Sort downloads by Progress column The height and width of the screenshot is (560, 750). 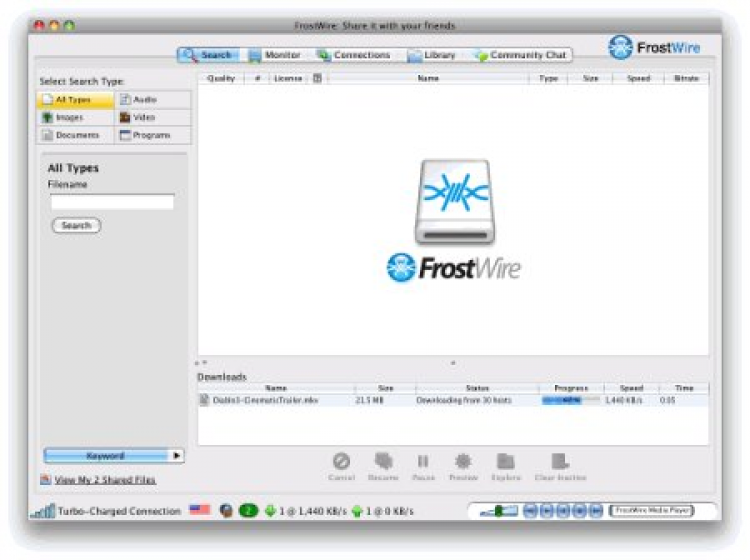point(571,388)
